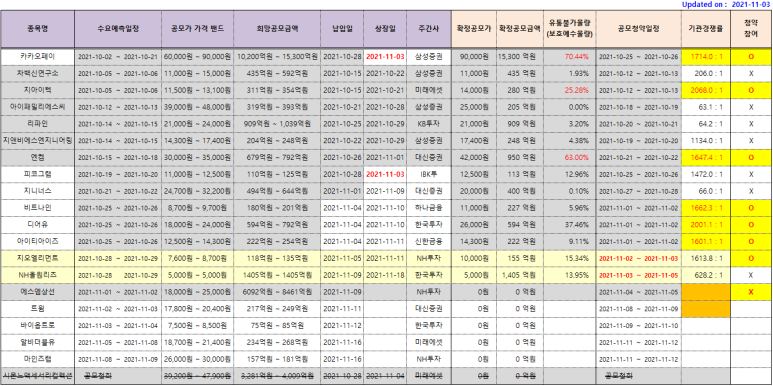The height and width of the screenshot is (386, 773).
Task: Click the 납입일 column header
Action: (x=343, y=29)
